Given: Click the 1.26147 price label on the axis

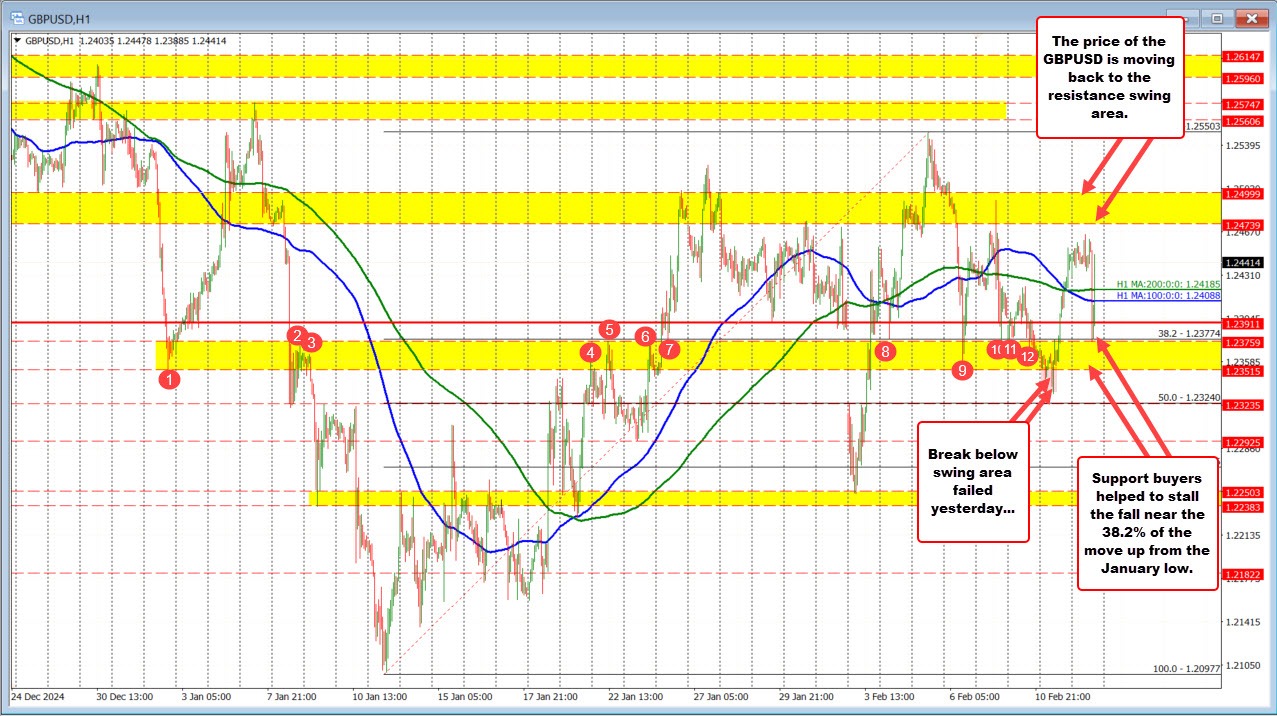Looking at the screenshot, I should (x=1243, y=57).
